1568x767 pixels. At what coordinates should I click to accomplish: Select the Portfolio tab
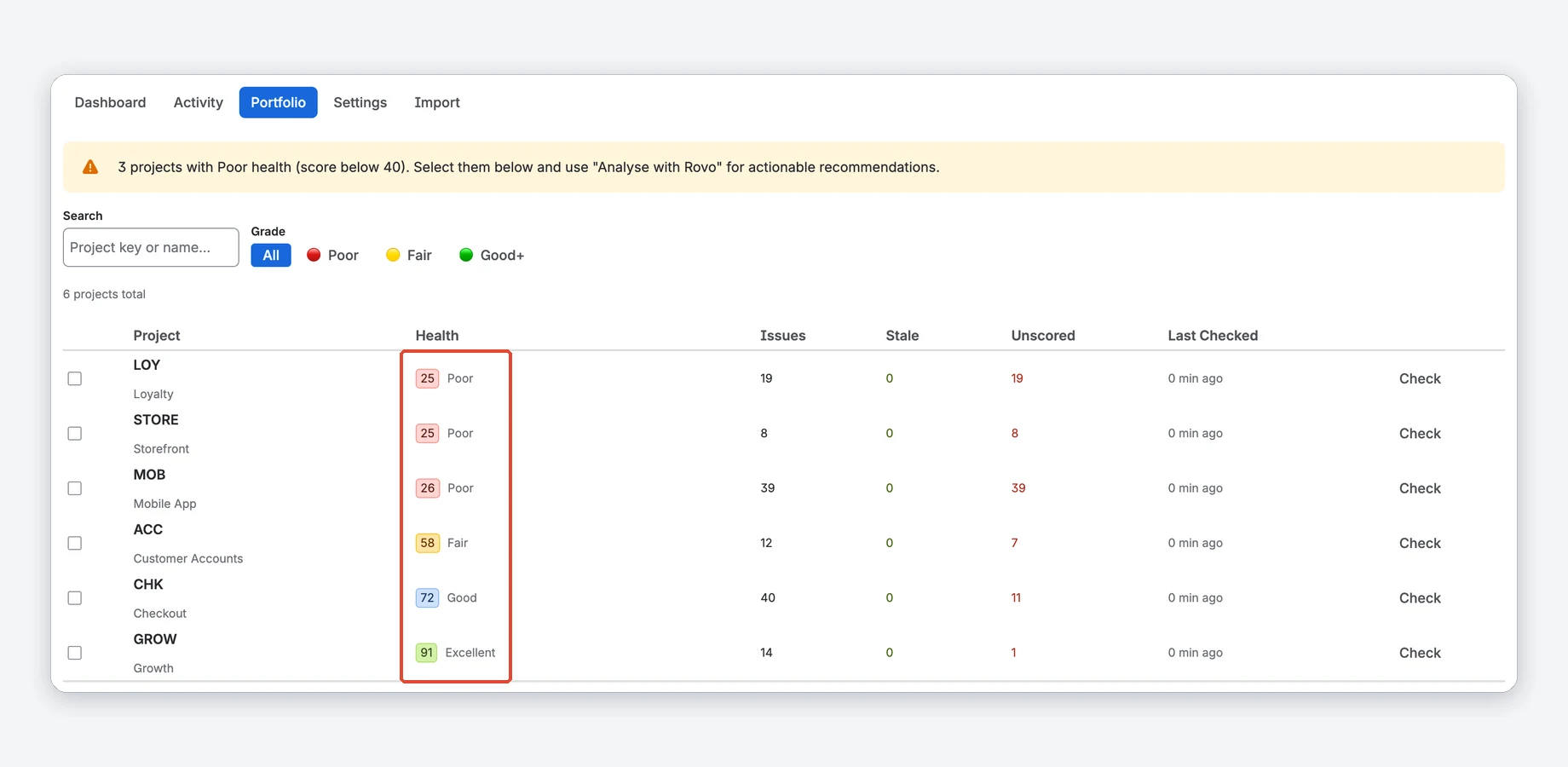pyautogui.click(x=278, y=102)
